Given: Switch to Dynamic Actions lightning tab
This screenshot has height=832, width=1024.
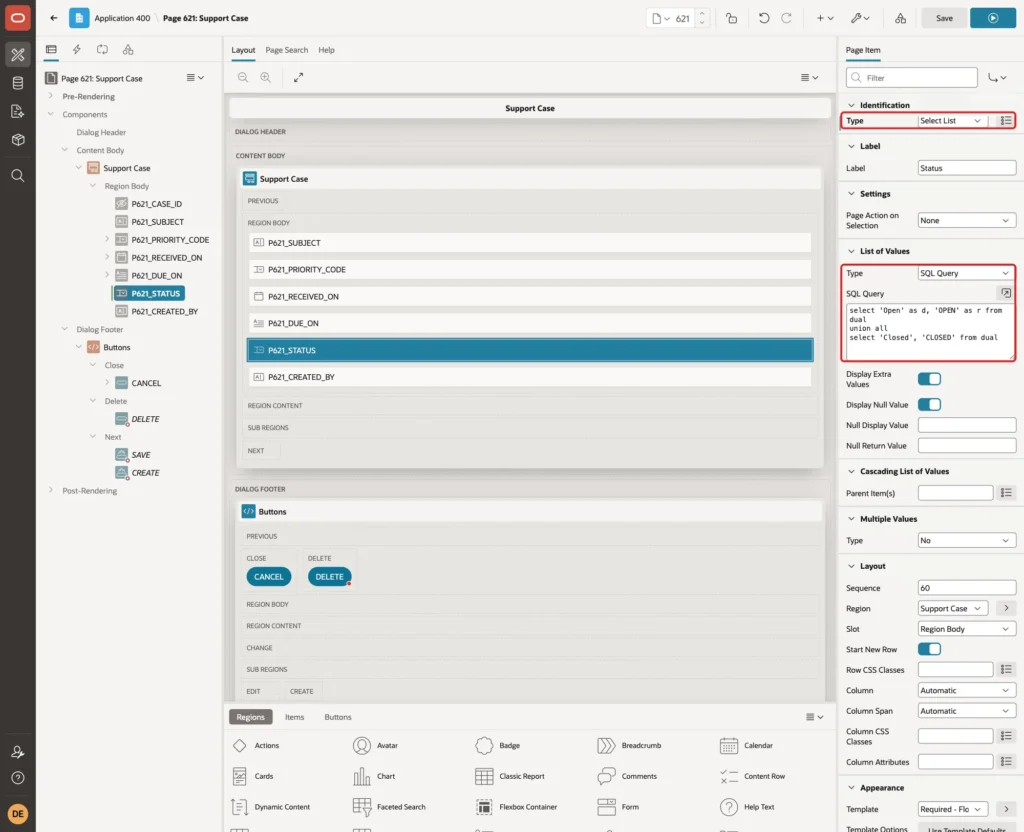Looking at the screenshot, I should coord(76,50).
